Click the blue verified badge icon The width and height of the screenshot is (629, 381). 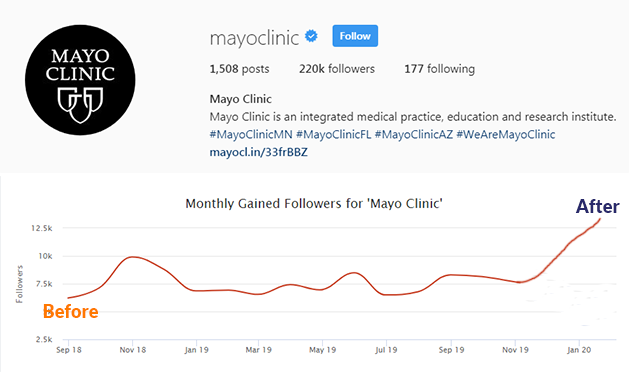click(x=311, y=36)
